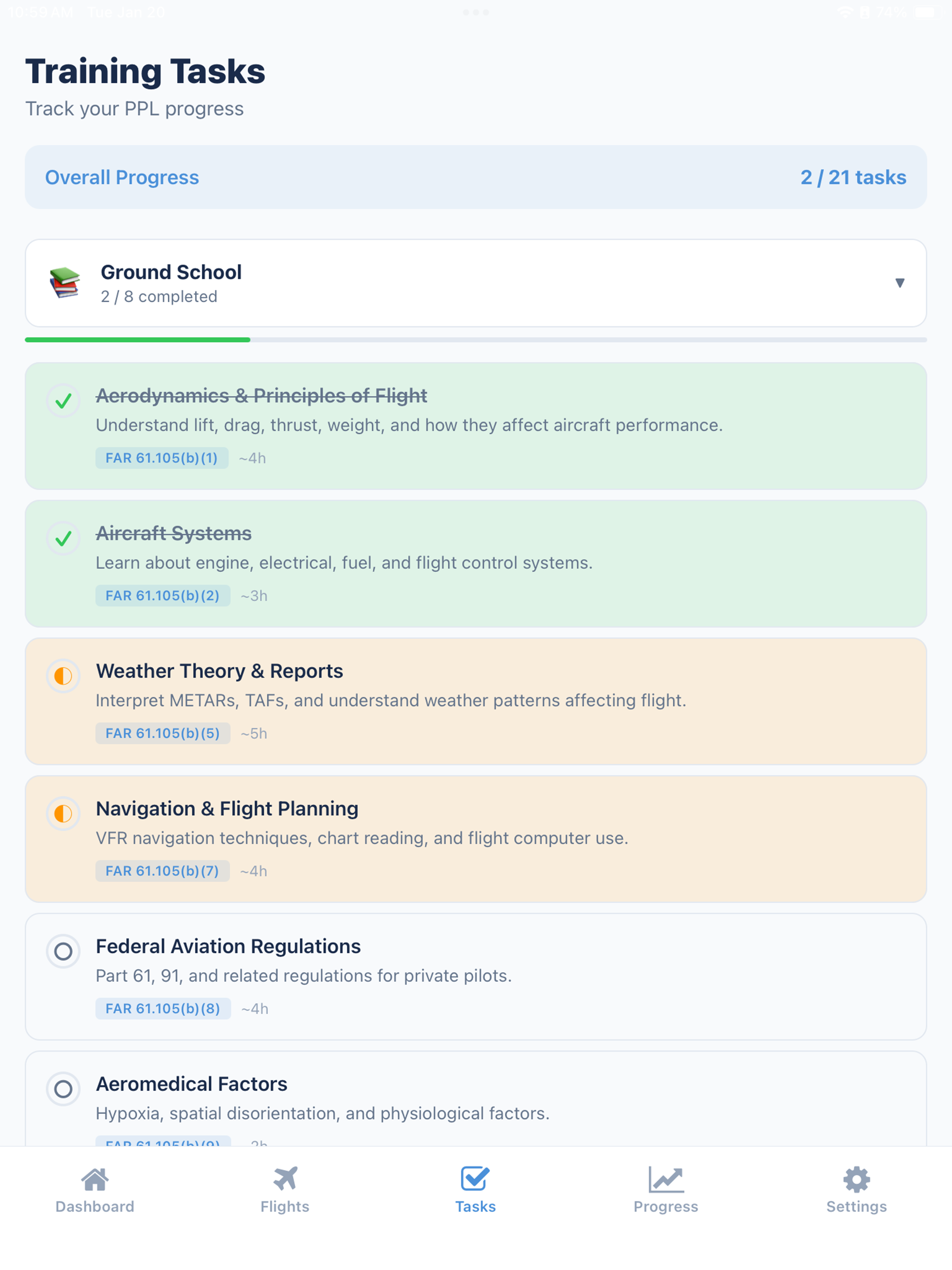This screenshot has width=952, height=1270.
Task: Tap the FAR 61.105(b)(2) tag
Action: click(163, 596)
